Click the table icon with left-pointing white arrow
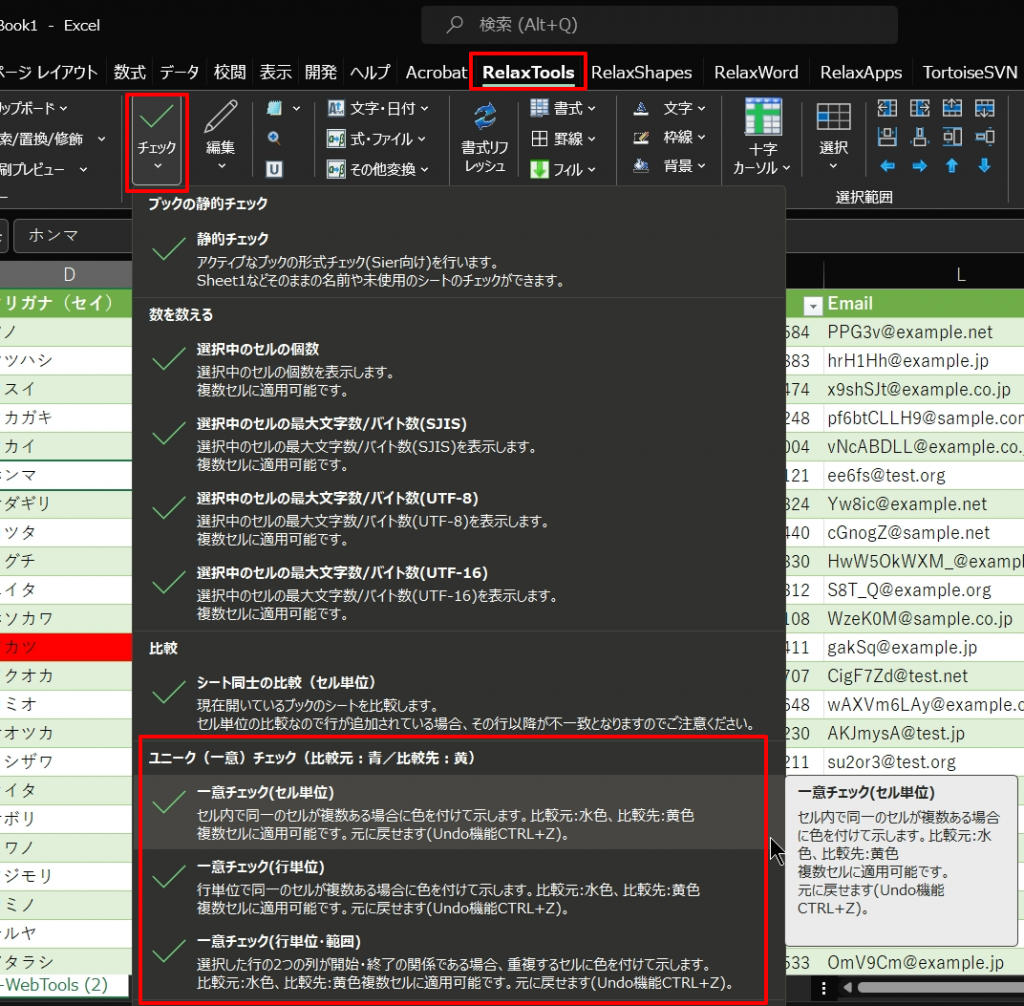The width and height of the screenshot is (1024, 1006). click(x=887, y=108)
